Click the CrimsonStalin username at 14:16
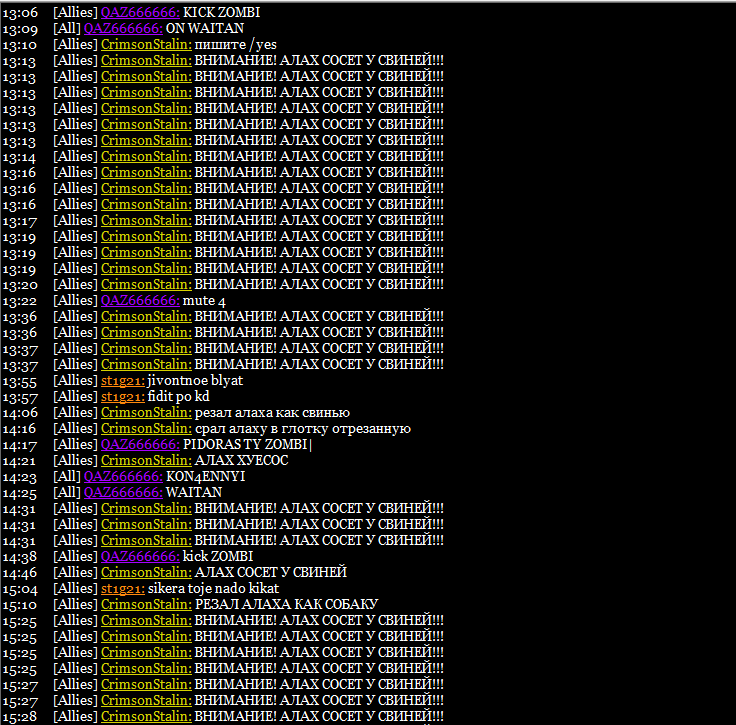Screen dimensions: 736x725 click(x=146, y=428)
